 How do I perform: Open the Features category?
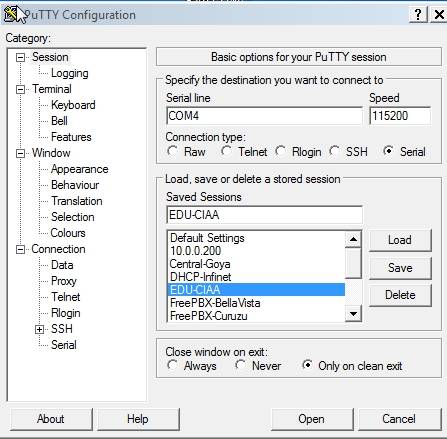[71, 137]
